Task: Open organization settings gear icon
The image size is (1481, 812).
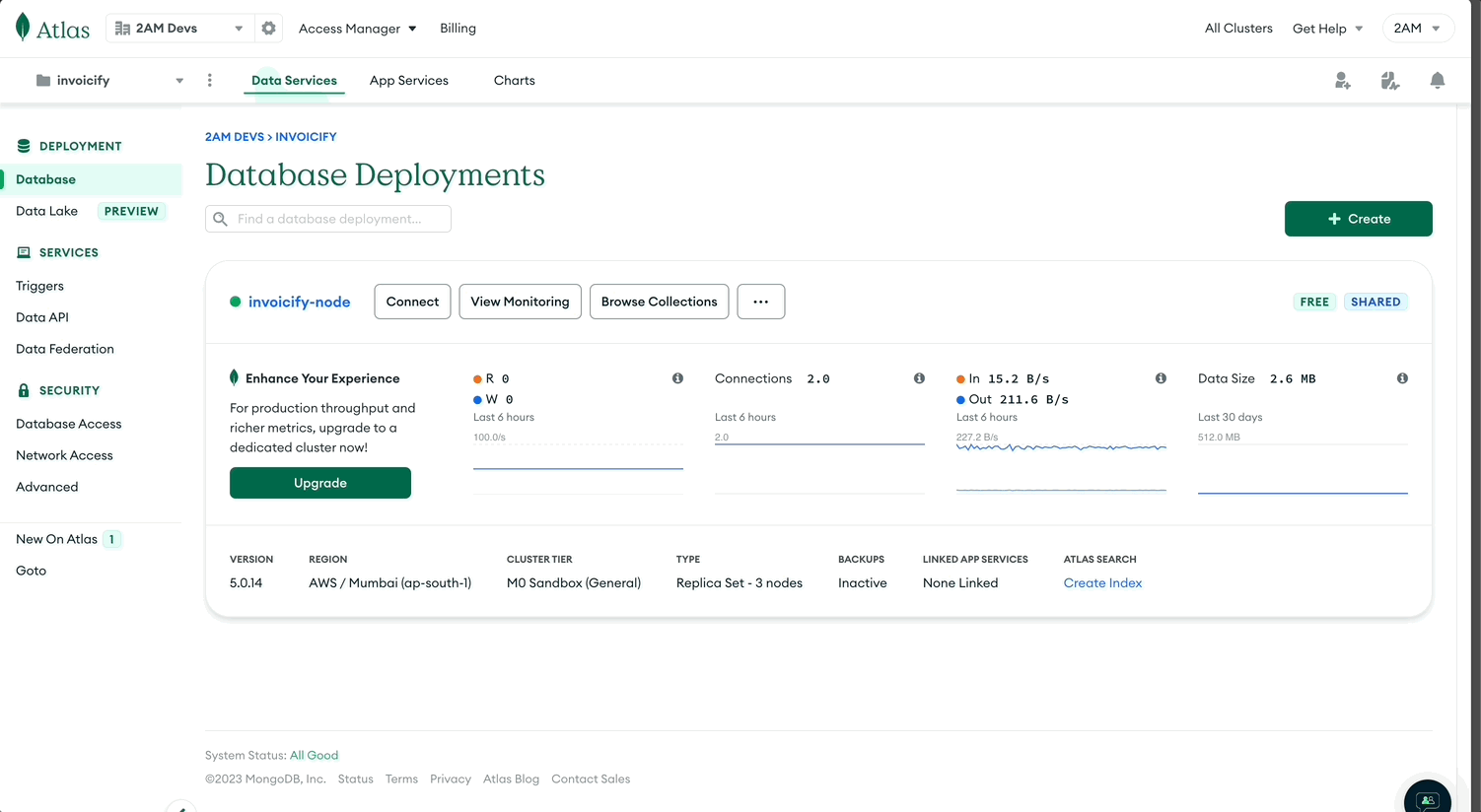Action: click(x=268, y=29)
